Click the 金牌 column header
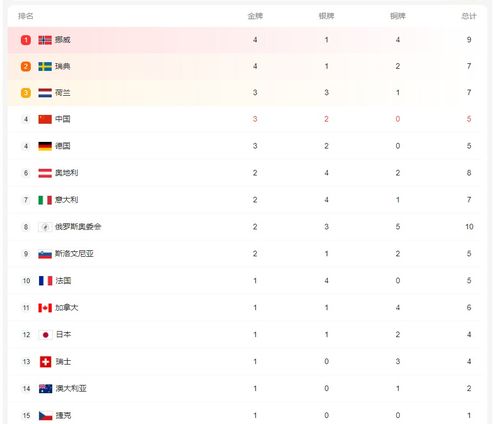This screenshot has height=424, width=500. [255, 16]
